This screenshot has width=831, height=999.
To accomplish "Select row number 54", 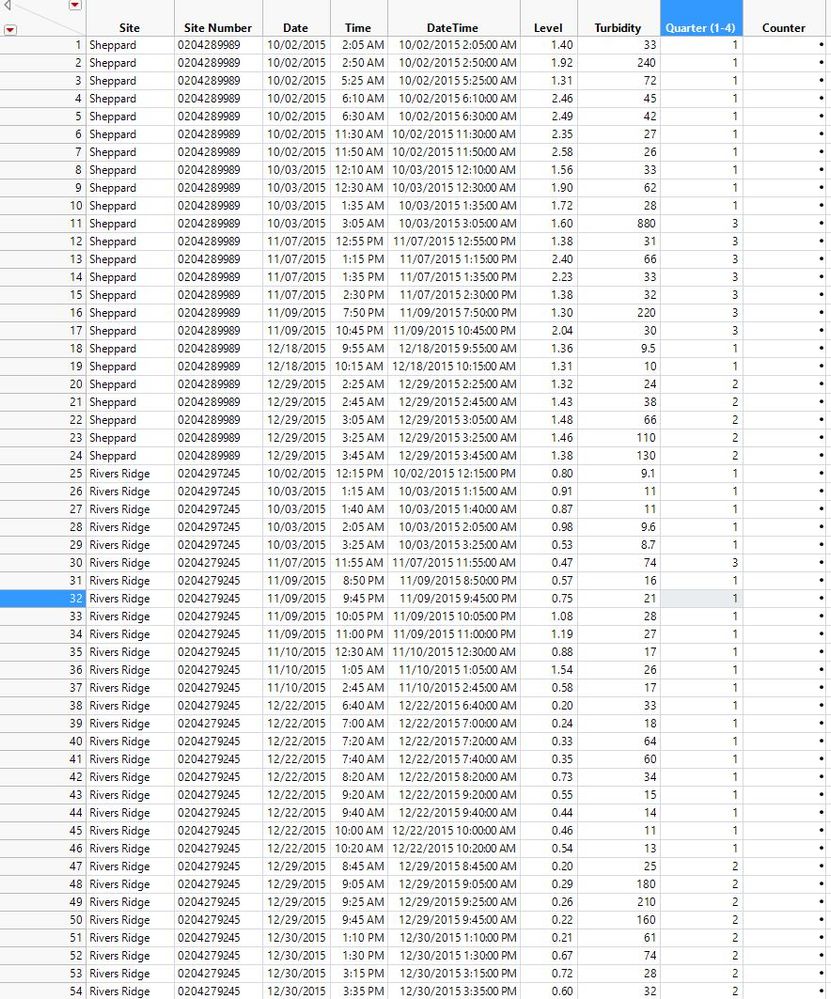I will click(43, 991).
